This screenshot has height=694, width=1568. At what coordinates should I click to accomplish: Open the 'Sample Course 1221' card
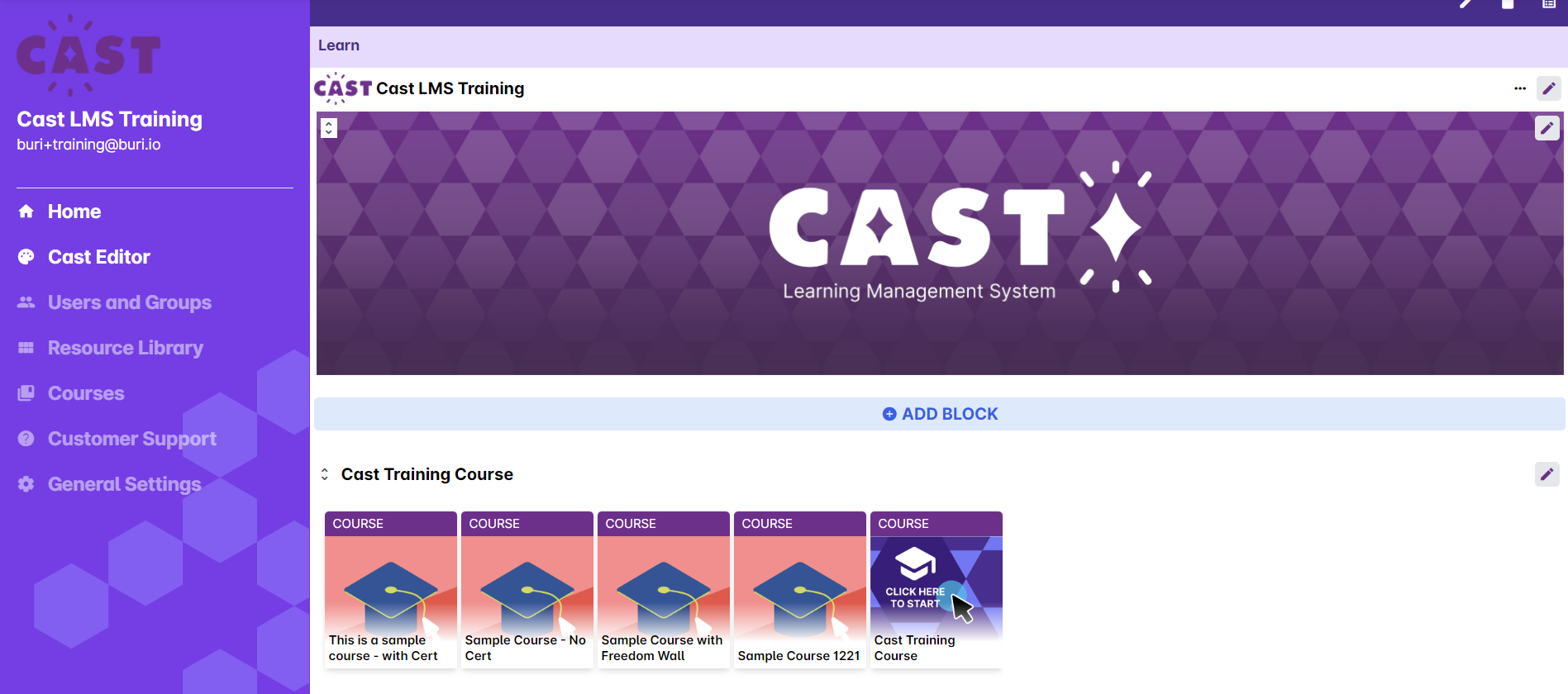point(800,590)
